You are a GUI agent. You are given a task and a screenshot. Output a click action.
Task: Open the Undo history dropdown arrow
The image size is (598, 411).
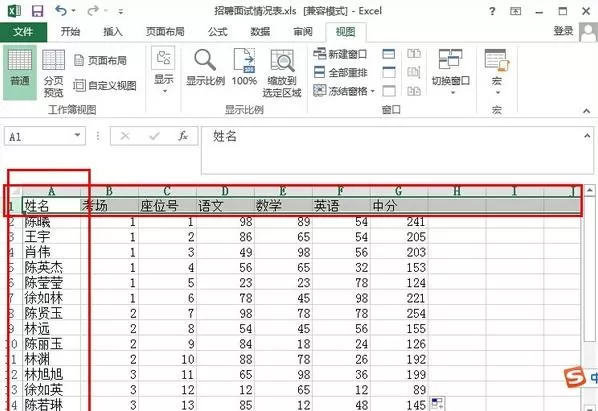pyautogui.click(x=74, y=11)
